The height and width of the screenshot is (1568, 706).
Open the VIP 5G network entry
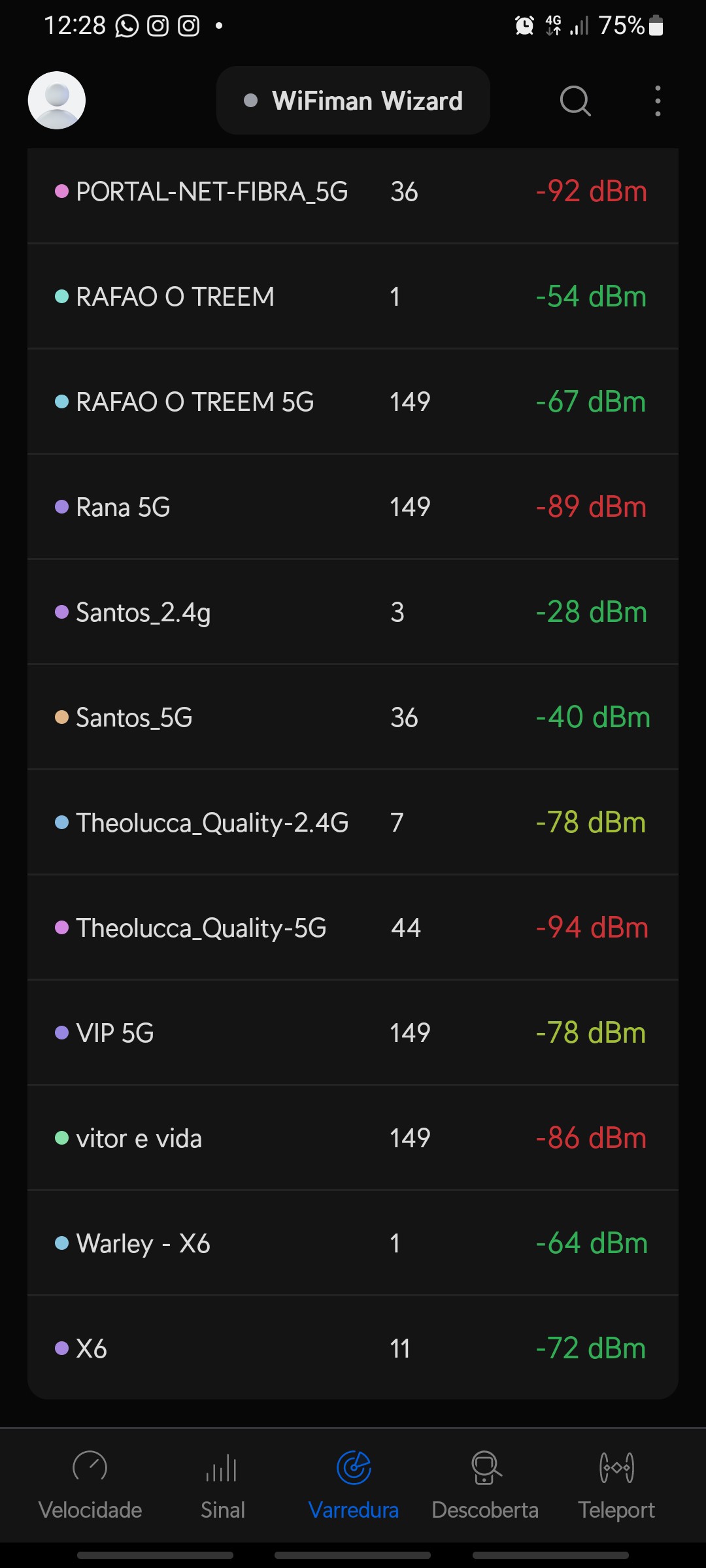tap(353, 1033)
